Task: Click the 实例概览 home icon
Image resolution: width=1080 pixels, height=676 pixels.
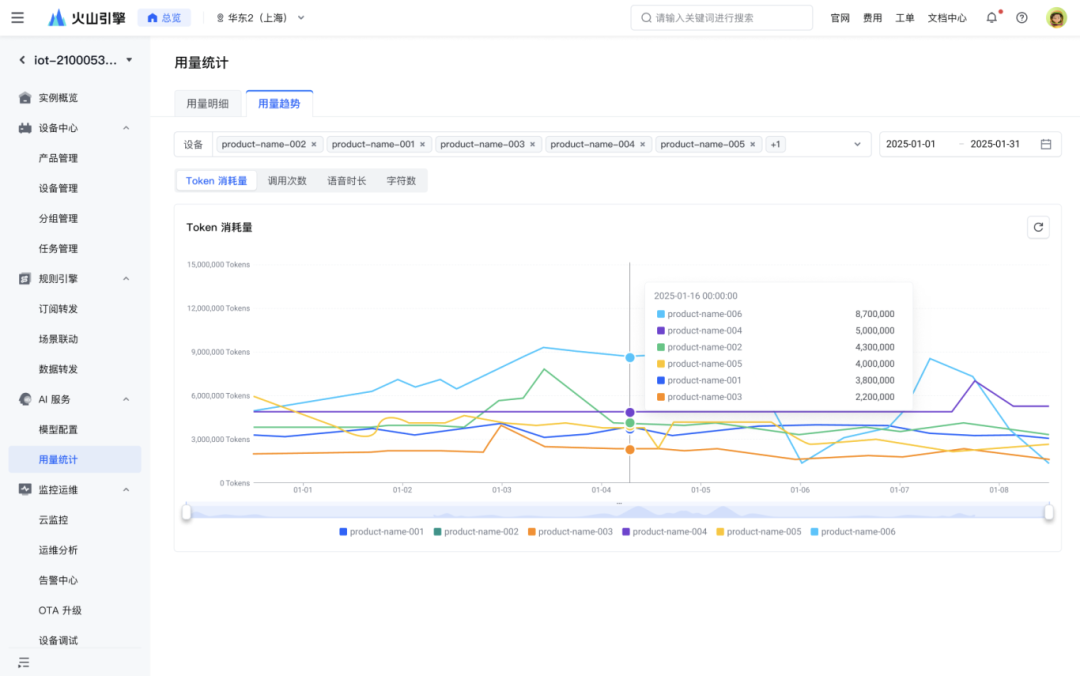Action: pos(25,98)
